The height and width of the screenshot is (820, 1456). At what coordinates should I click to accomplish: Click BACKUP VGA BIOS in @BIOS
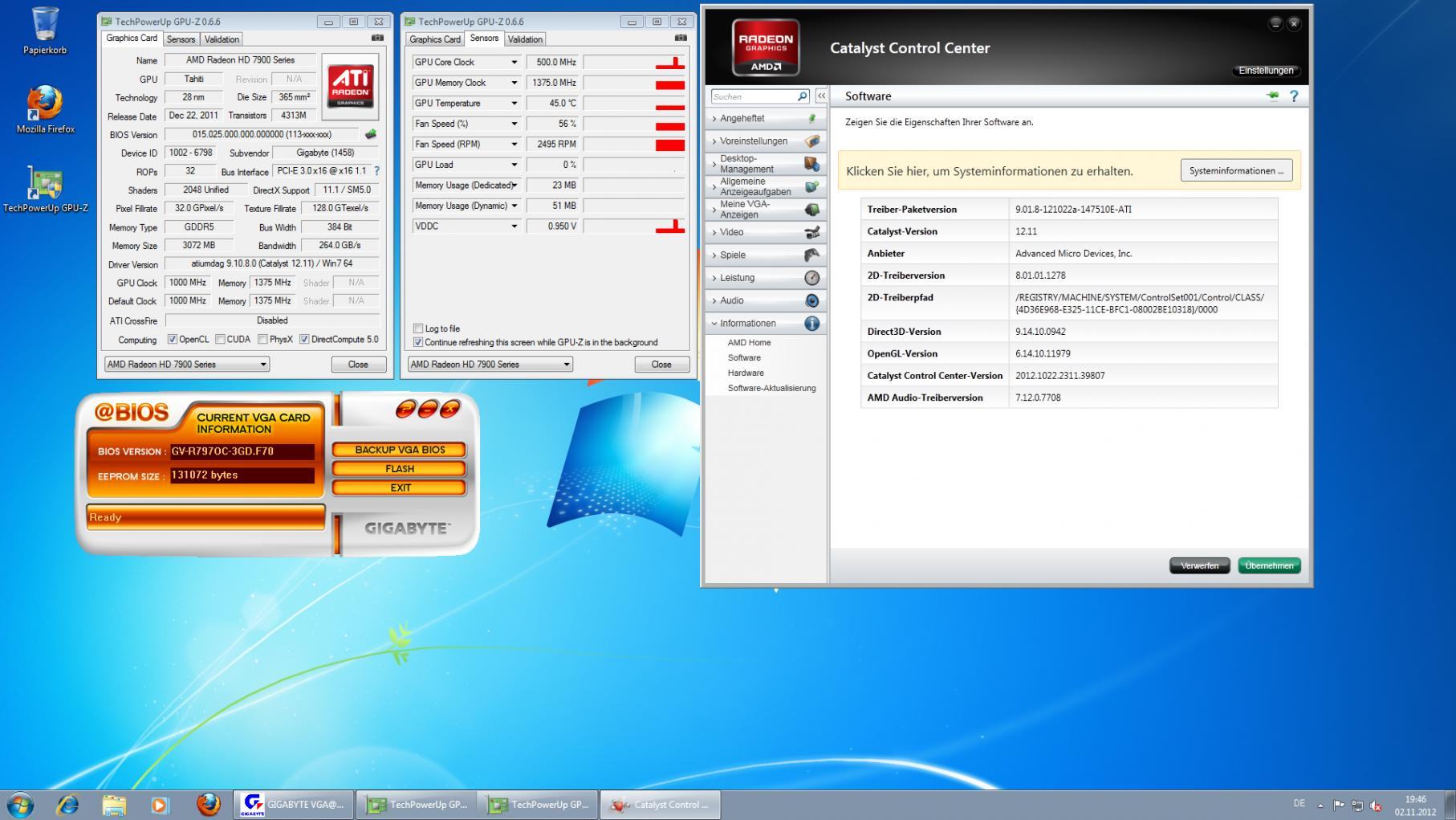(x=399, y=450)
